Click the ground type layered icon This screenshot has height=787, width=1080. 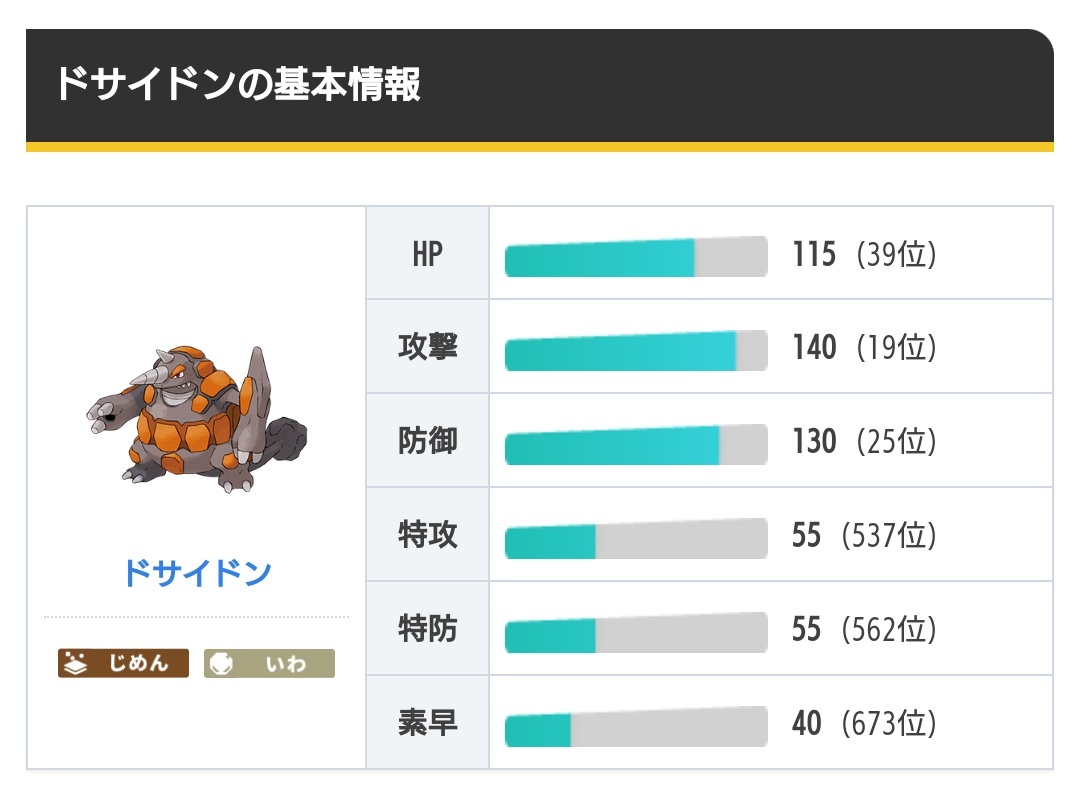(75, 663)
